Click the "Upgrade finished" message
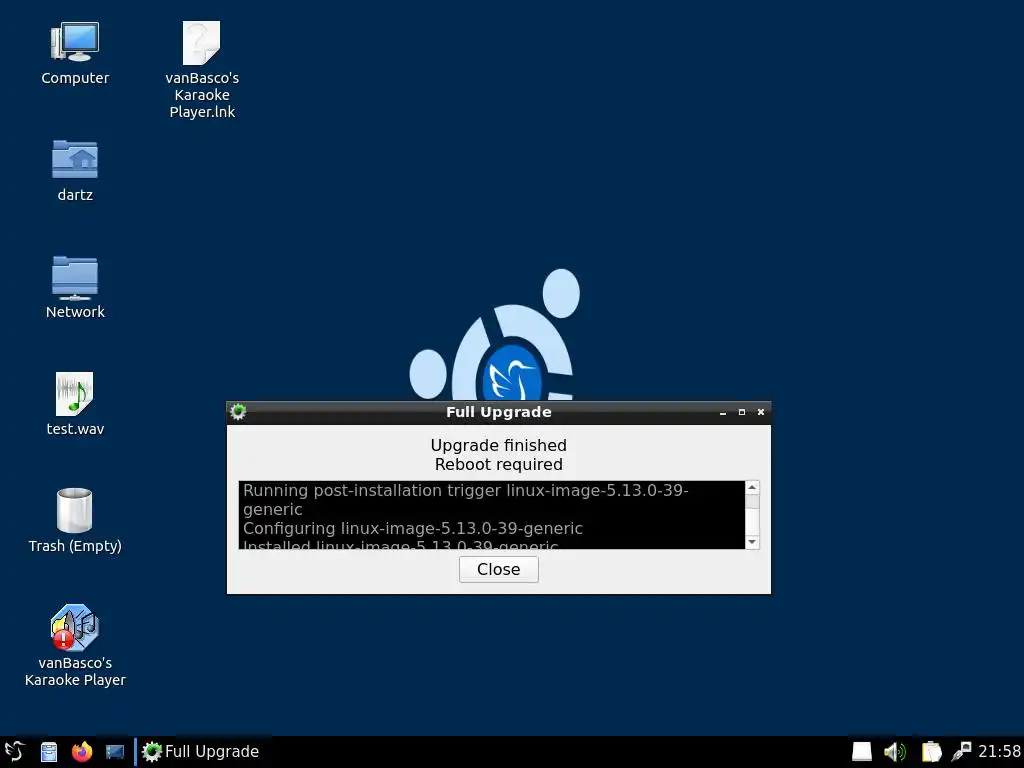Viewport: 1024px width, 768px height. click(498, 445)
